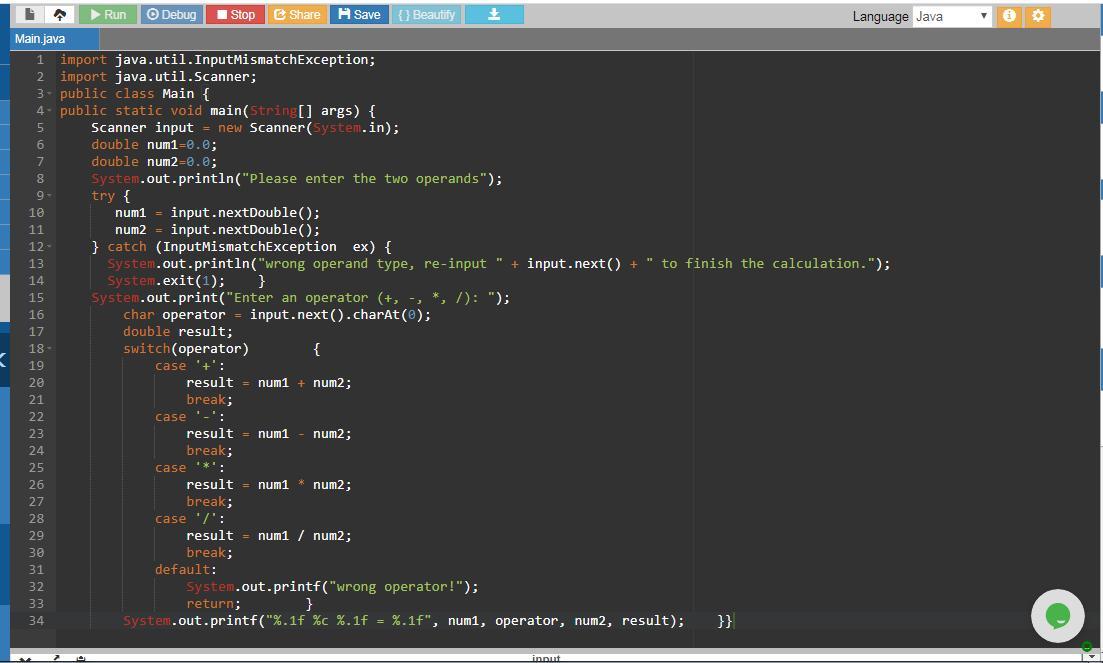Switch to the Main.java tab

(41, 39)
